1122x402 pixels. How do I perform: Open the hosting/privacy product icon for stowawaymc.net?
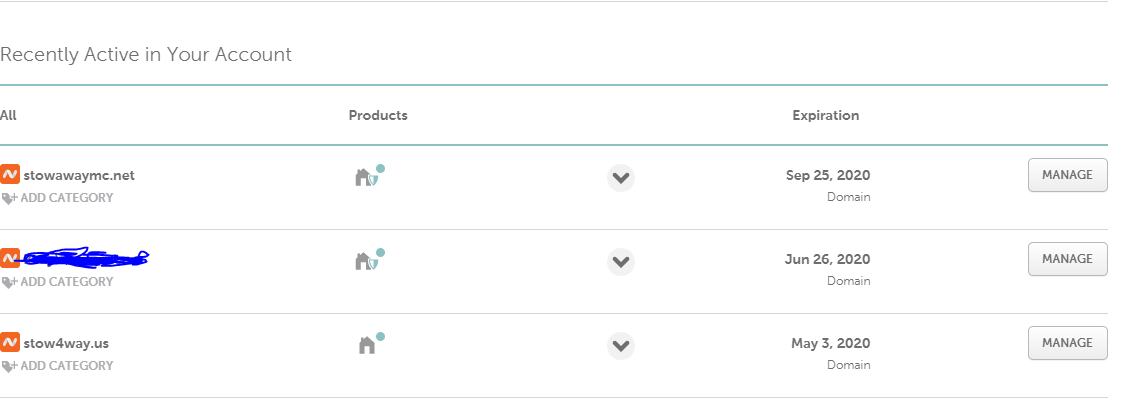(366, 177)
